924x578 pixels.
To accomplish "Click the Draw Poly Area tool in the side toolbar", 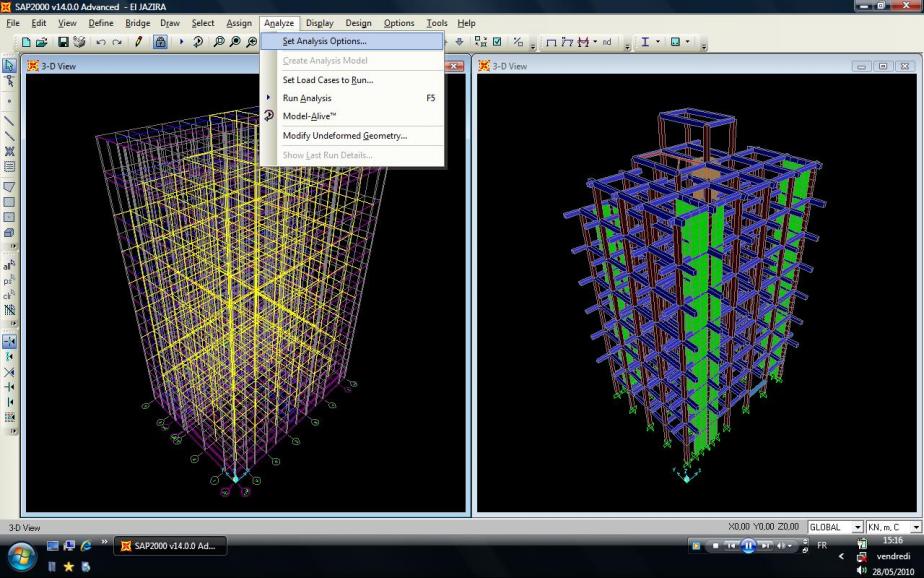I will tap(9, 187).
